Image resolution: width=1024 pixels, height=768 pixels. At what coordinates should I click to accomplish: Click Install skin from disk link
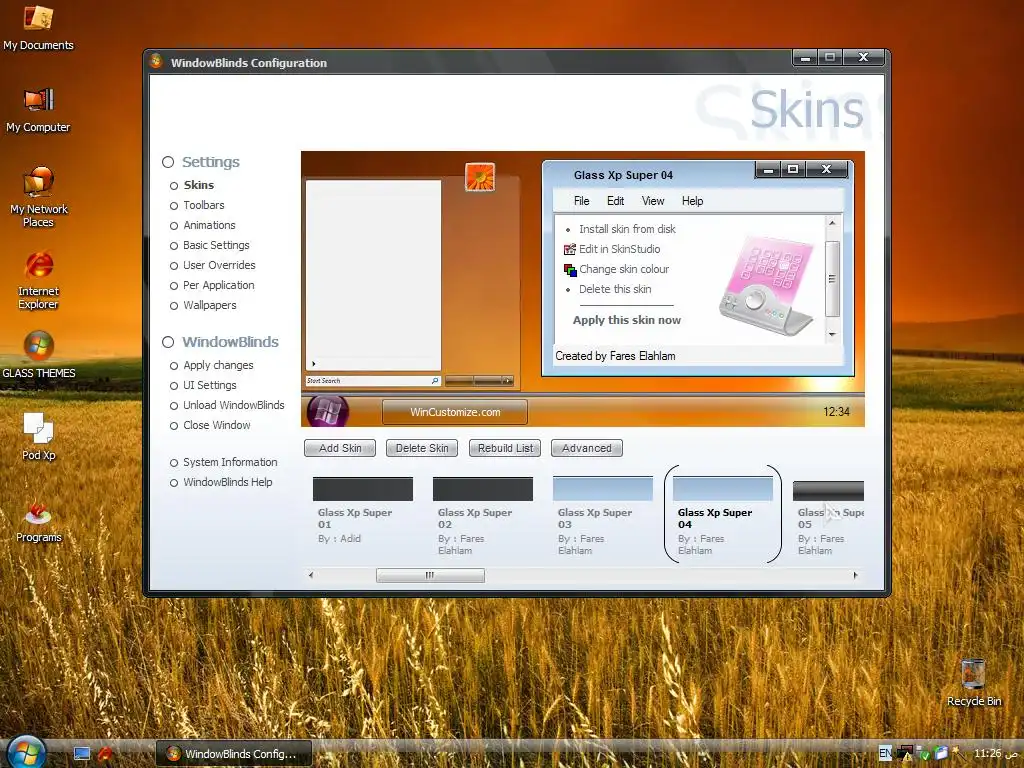627,229
